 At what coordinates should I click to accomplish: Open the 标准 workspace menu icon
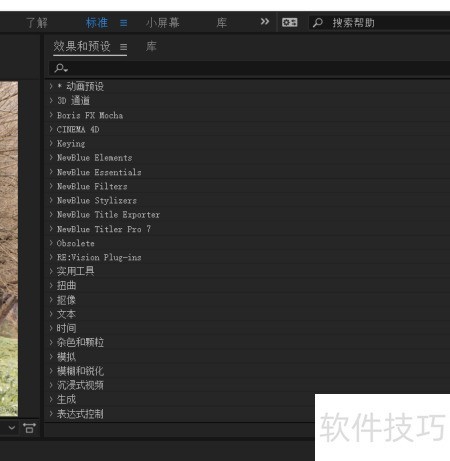[x=124, y=23]
